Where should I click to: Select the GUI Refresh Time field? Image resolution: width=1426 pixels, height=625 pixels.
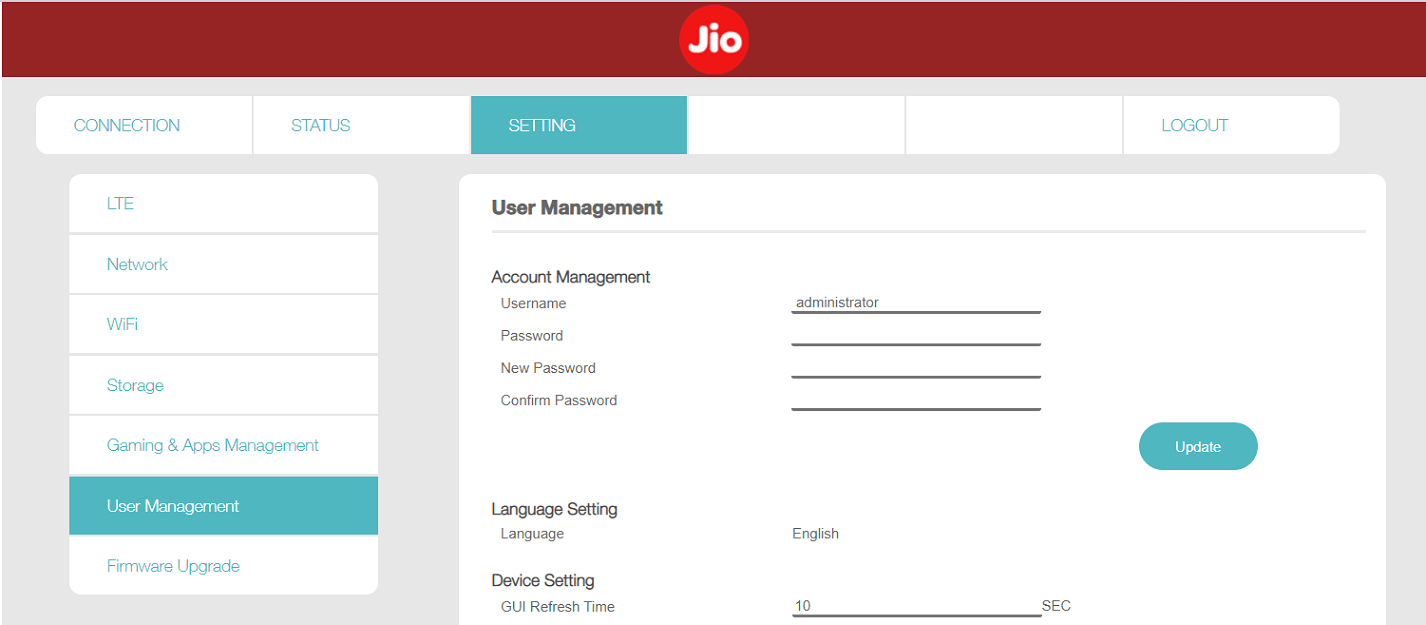pos(915,606)
